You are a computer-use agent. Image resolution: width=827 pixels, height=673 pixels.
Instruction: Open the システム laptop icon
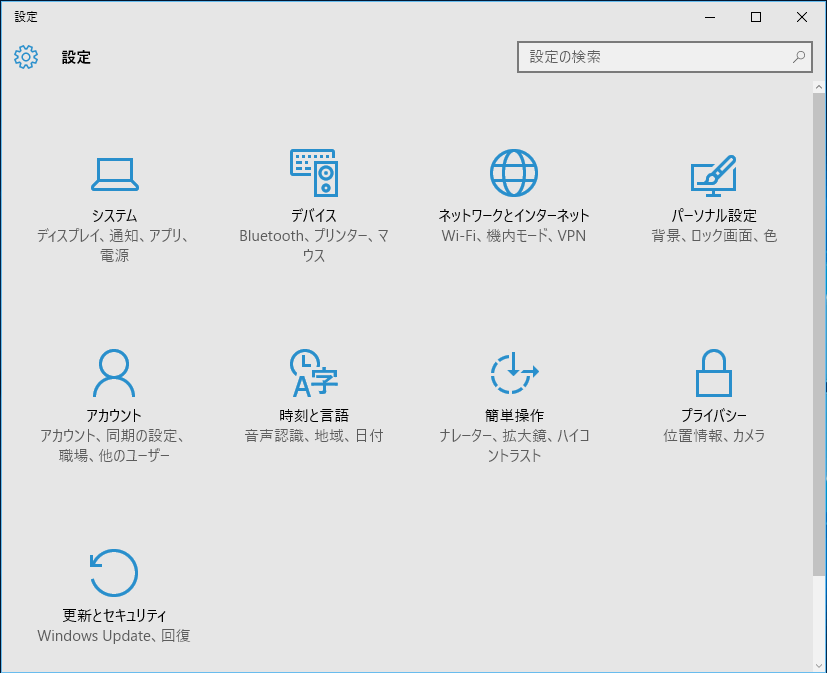[x=114, y=174]
